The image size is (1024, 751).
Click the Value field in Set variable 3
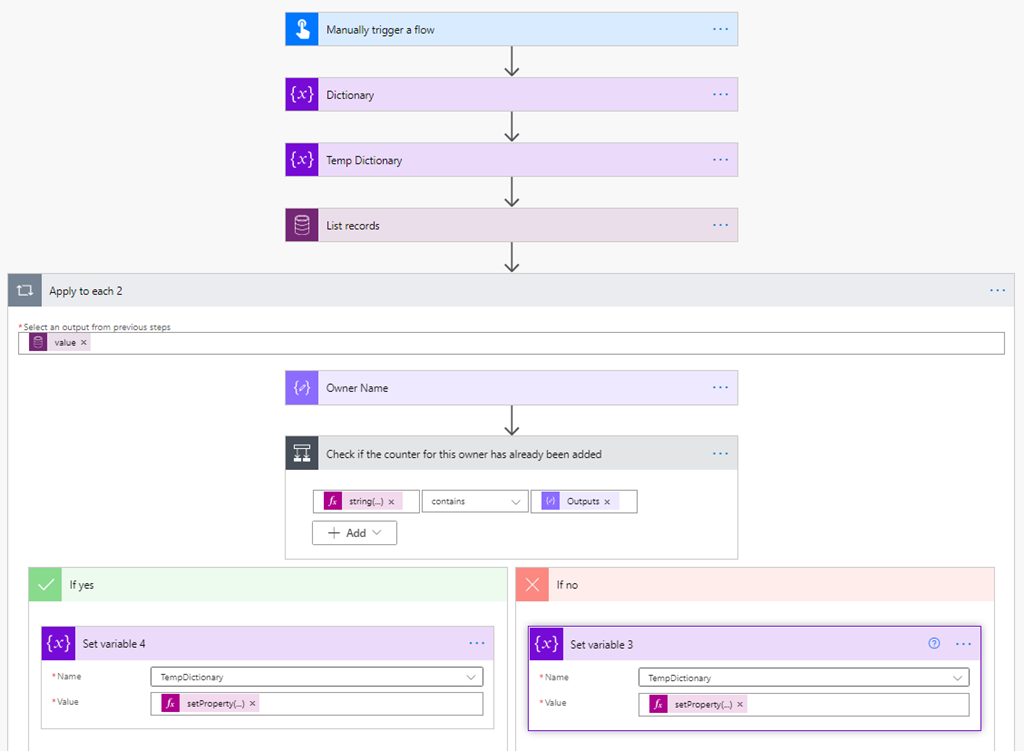[x=850, y=705]
